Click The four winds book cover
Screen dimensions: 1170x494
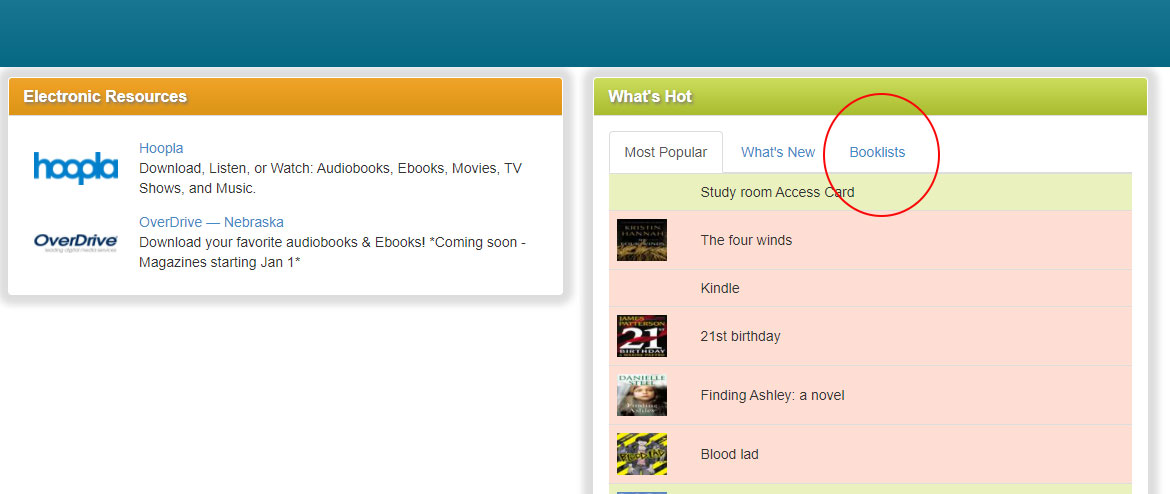pos(642,240)
